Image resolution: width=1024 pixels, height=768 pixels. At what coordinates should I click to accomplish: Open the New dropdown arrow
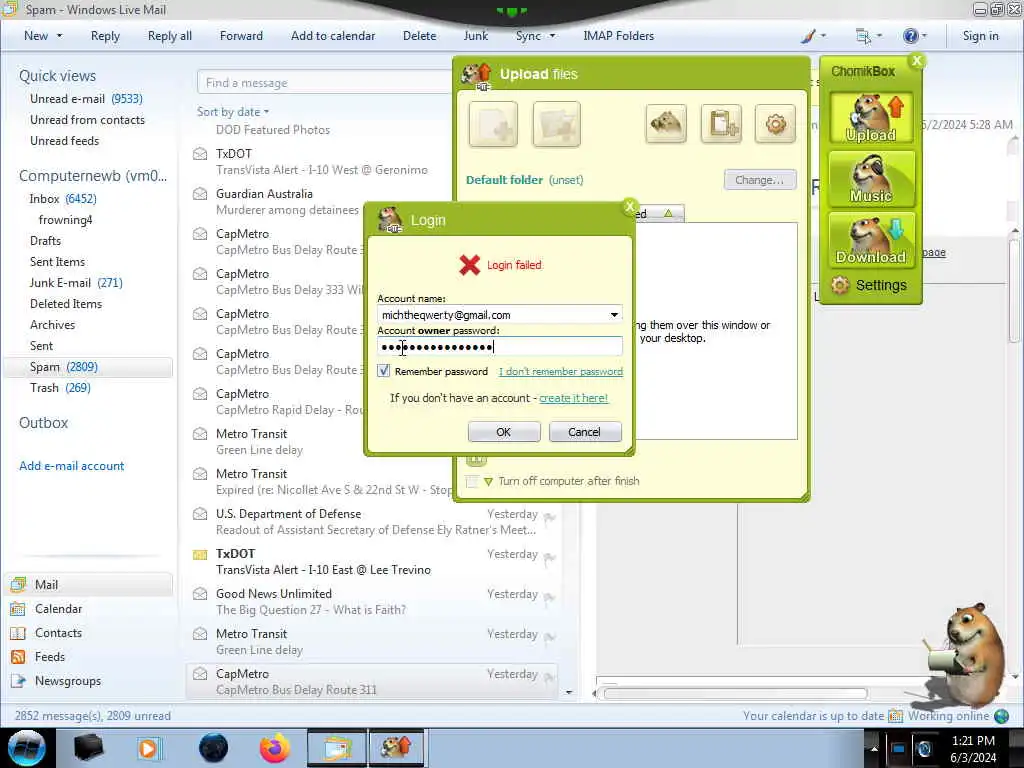coord(59,36)
